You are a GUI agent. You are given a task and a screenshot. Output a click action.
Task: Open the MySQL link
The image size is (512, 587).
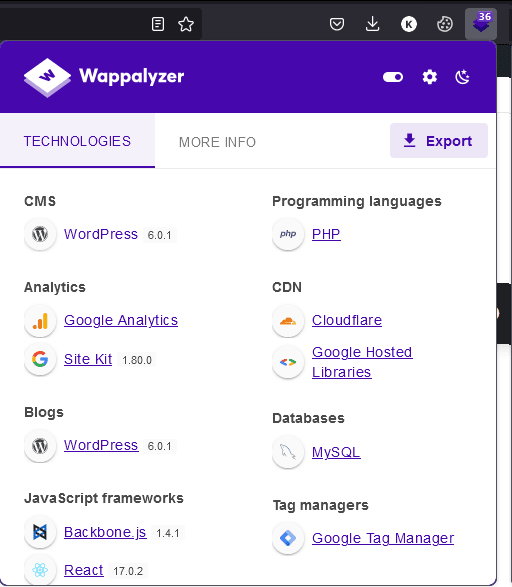tap(336, 452)
